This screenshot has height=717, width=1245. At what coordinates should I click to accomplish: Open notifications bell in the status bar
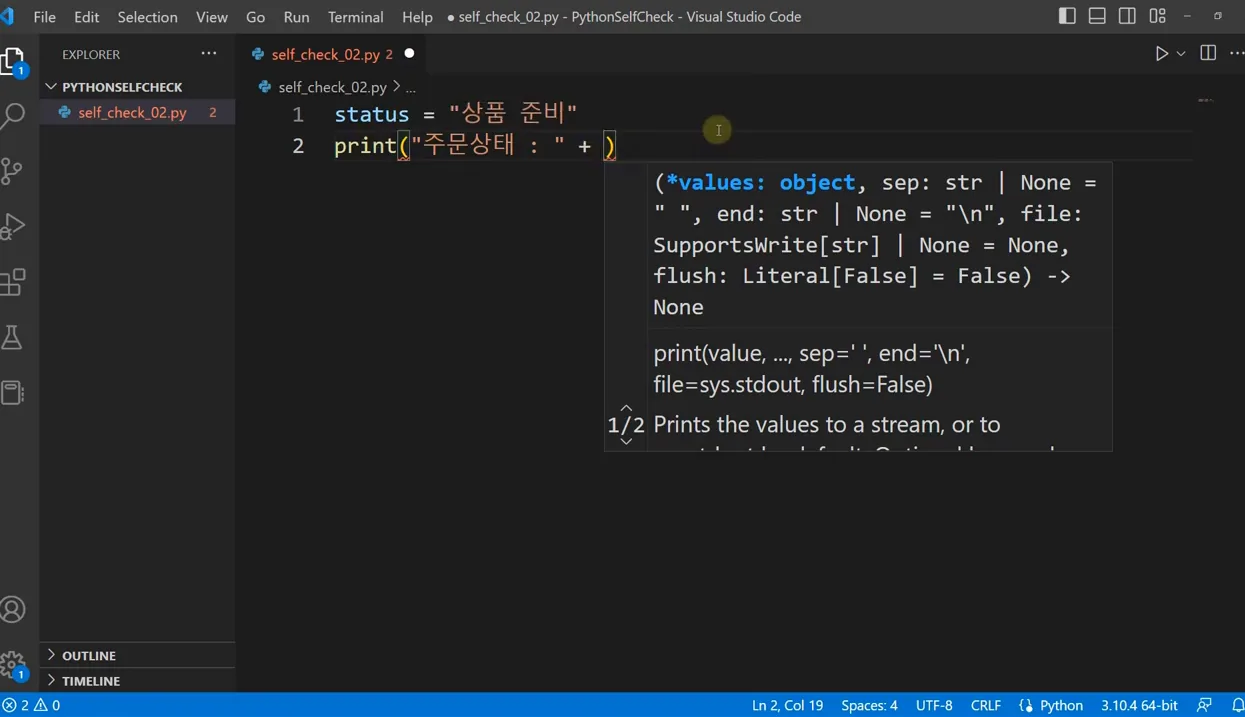click(1236, 705)
